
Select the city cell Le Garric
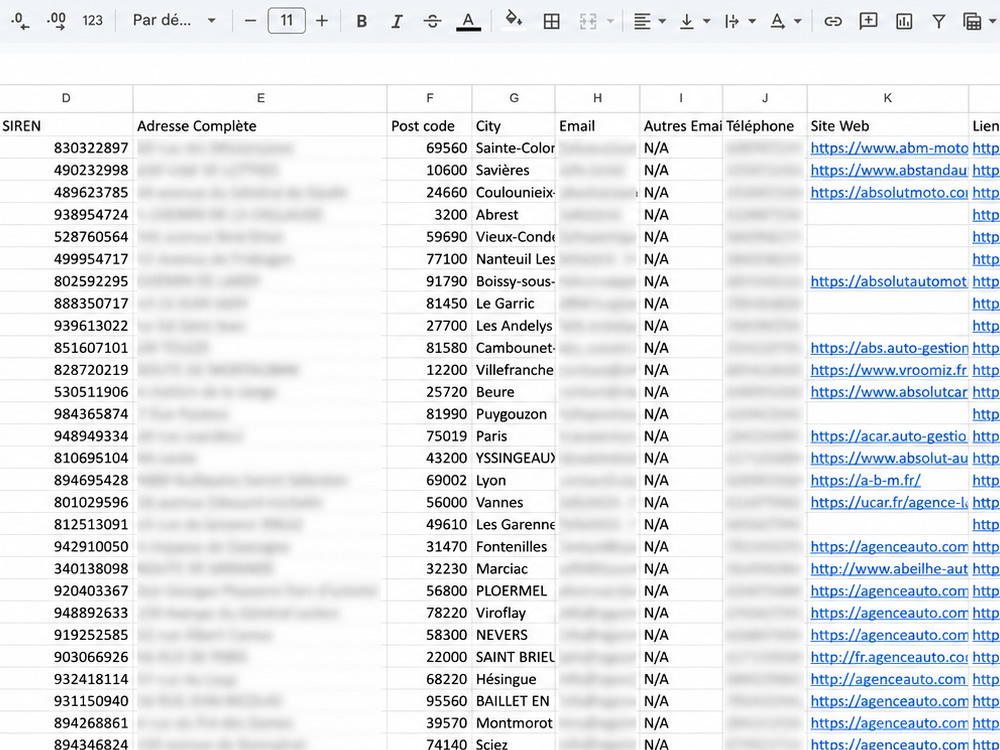coord(514,304)
